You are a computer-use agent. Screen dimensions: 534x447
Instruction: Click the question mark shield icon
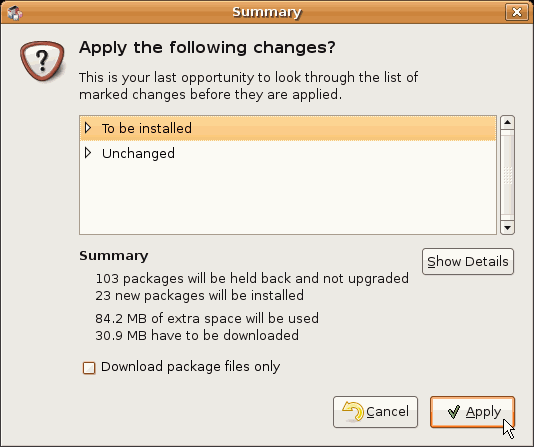point(42,62)
